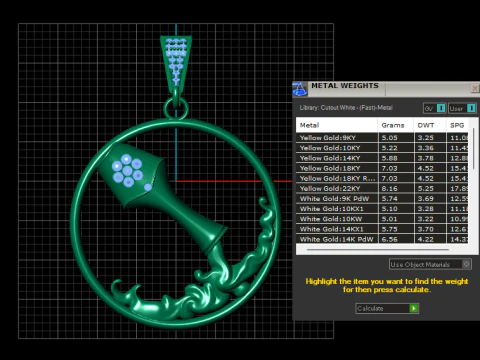480x360 pixels.
Task: Click the 5.75 grams value
Action: [389, 229]
